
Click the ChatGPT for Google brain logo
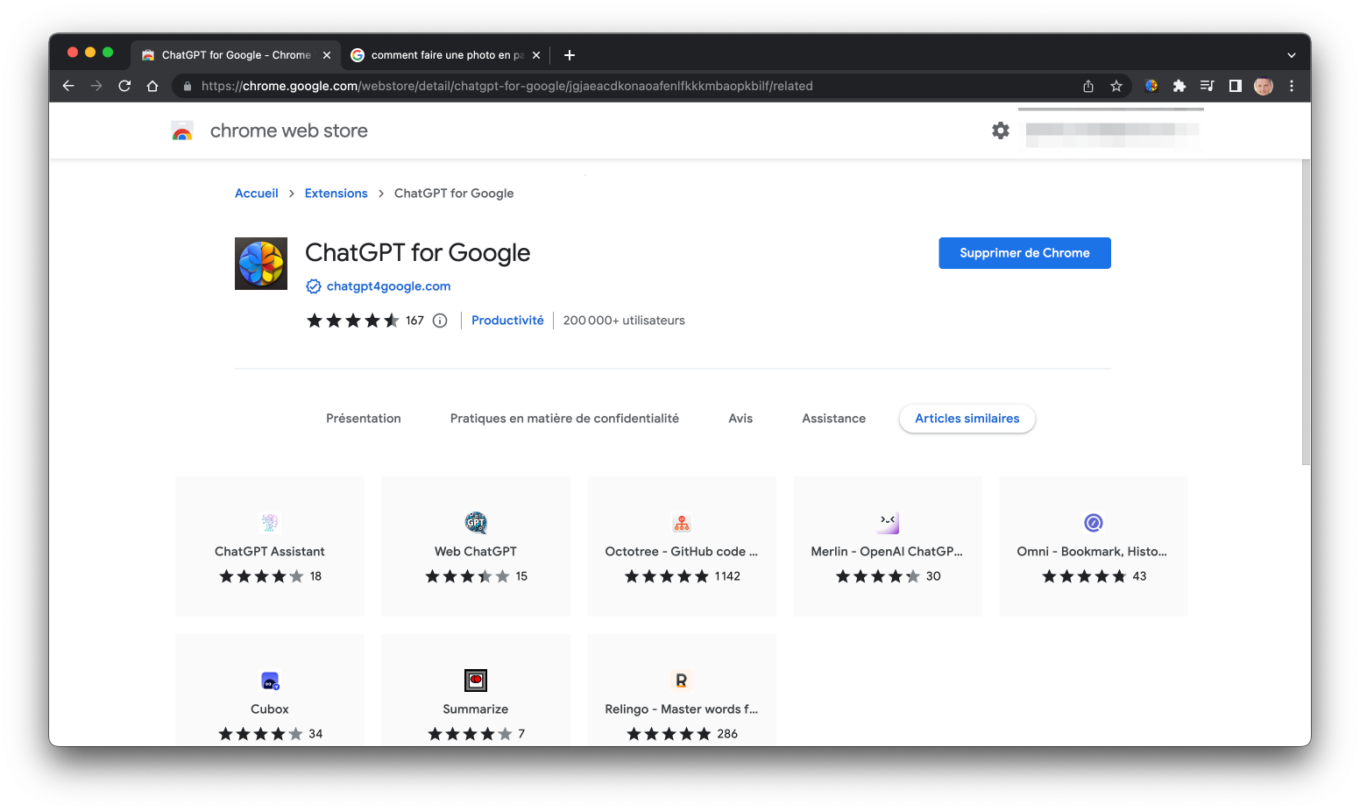[x=261, y=263]
